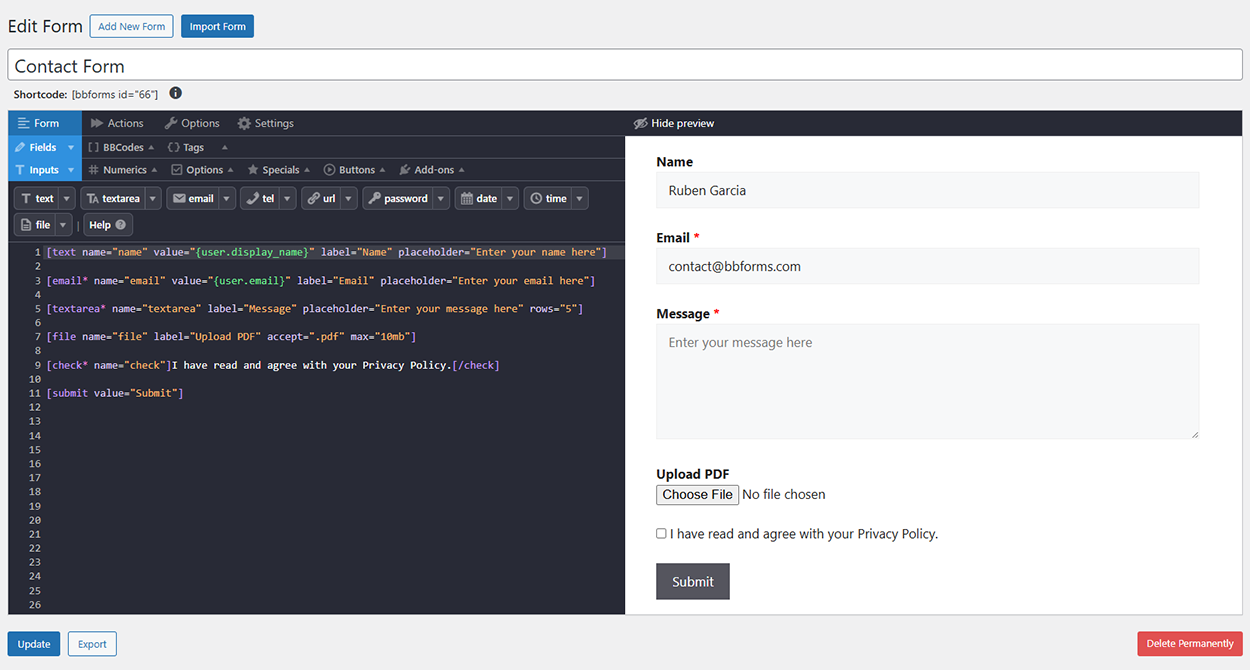The image size is (1250, 670).
Task: Open the Settings tab
Action: point(265,123)
